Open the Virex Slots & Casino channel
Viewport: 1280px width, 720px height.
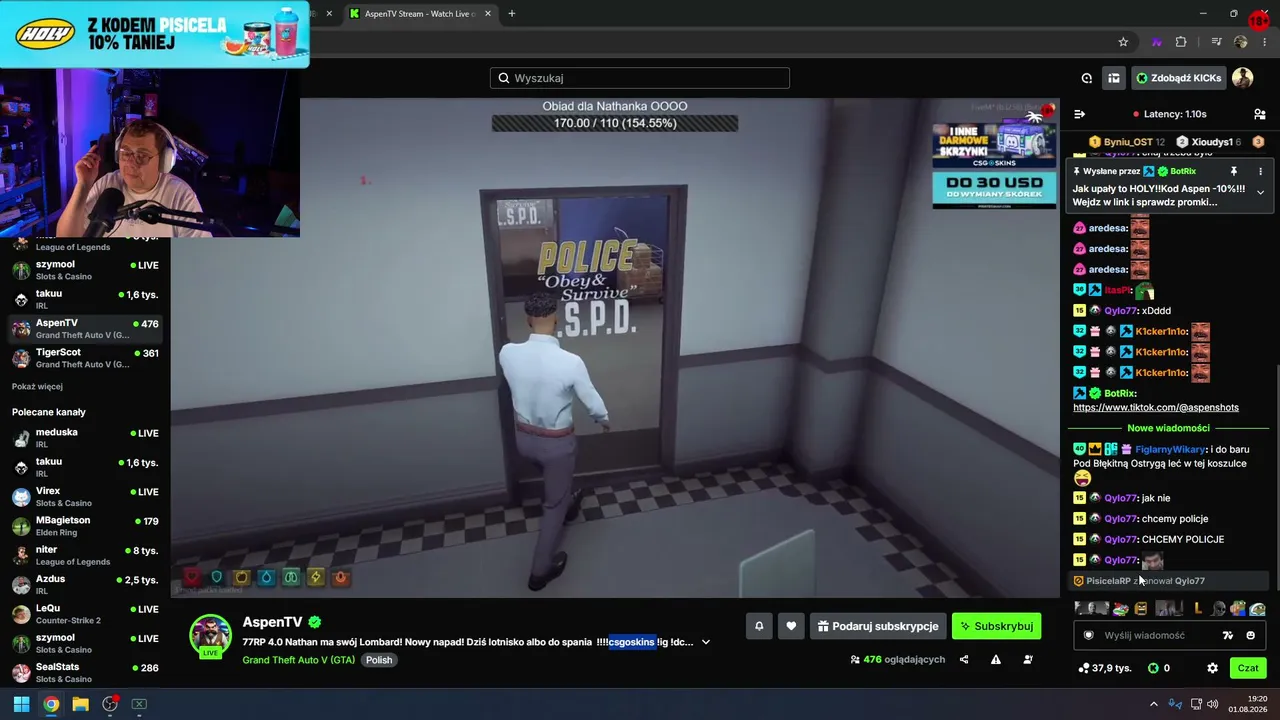(x=85, y=497)
